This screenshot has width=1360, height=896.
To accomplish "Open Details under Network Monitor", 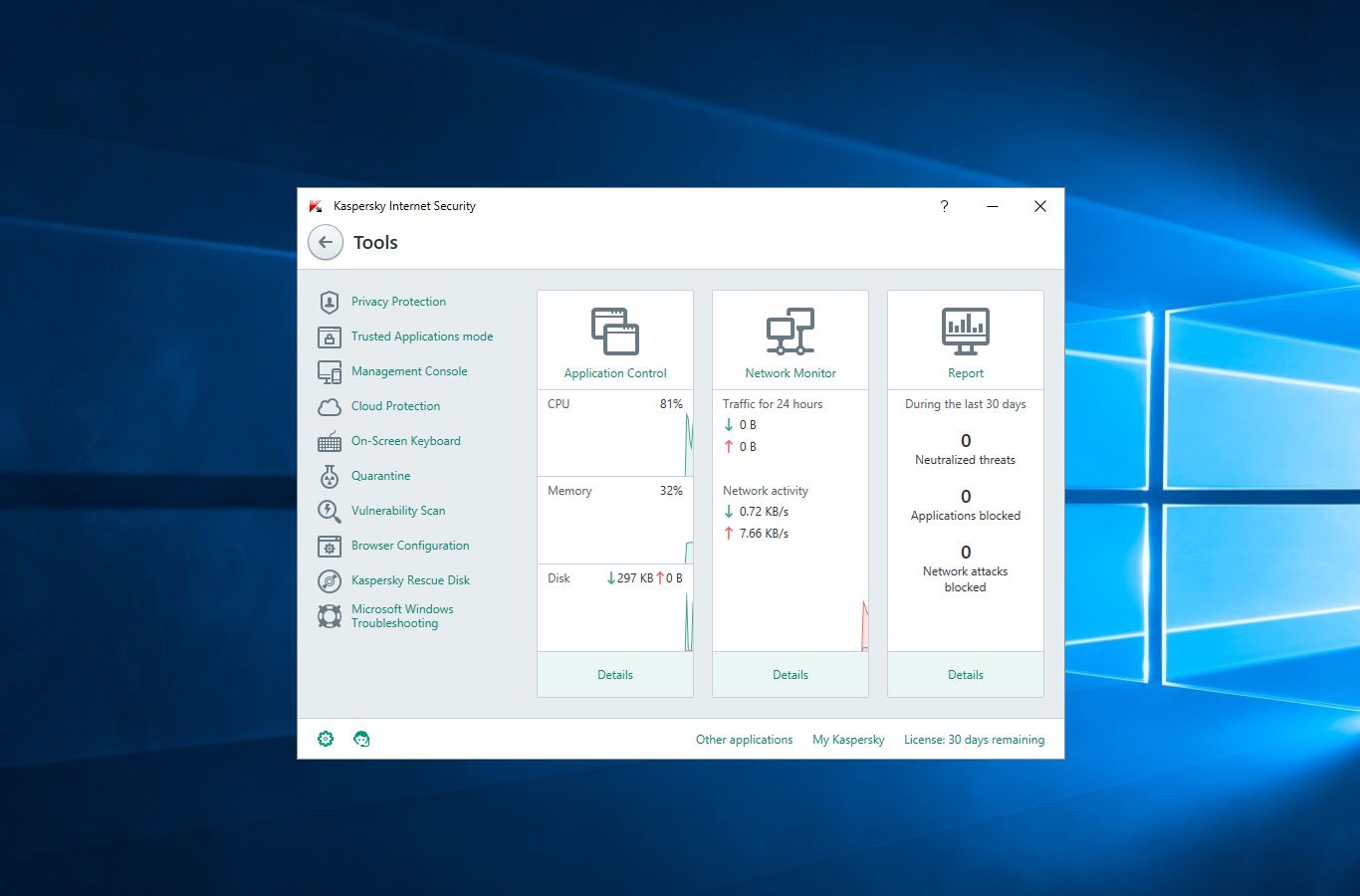I will [x=791, y=675].
